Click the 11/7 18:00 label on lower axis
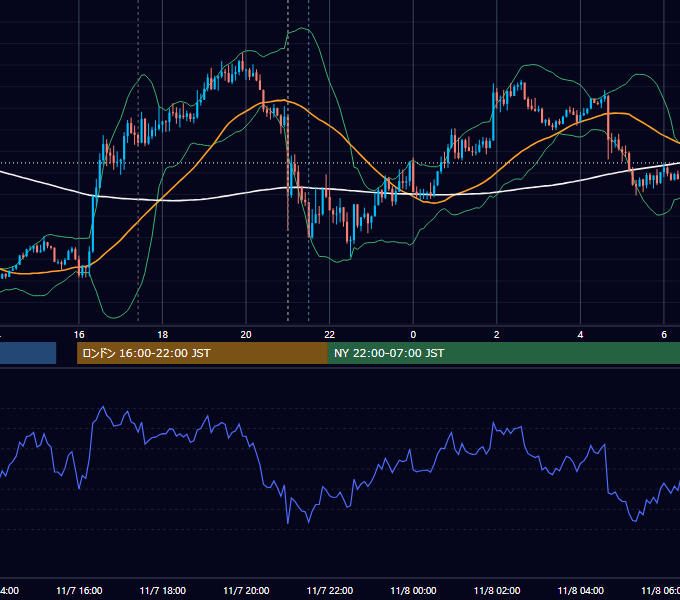The width and height of the screenshot is (680, 600). click(x=163, y=591)
